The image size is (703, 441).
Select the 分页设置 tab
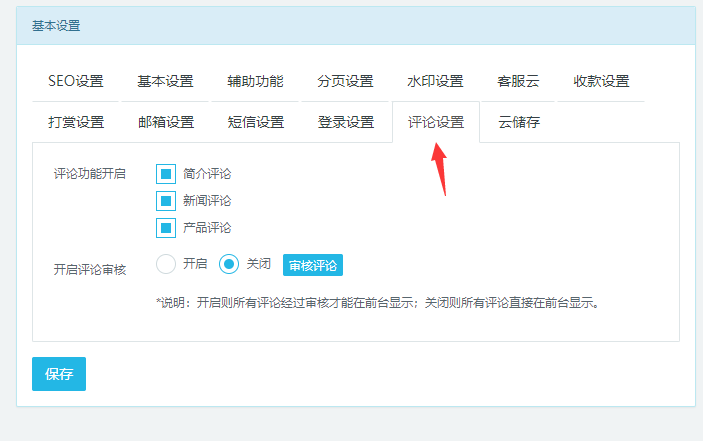tap(345, 82)
